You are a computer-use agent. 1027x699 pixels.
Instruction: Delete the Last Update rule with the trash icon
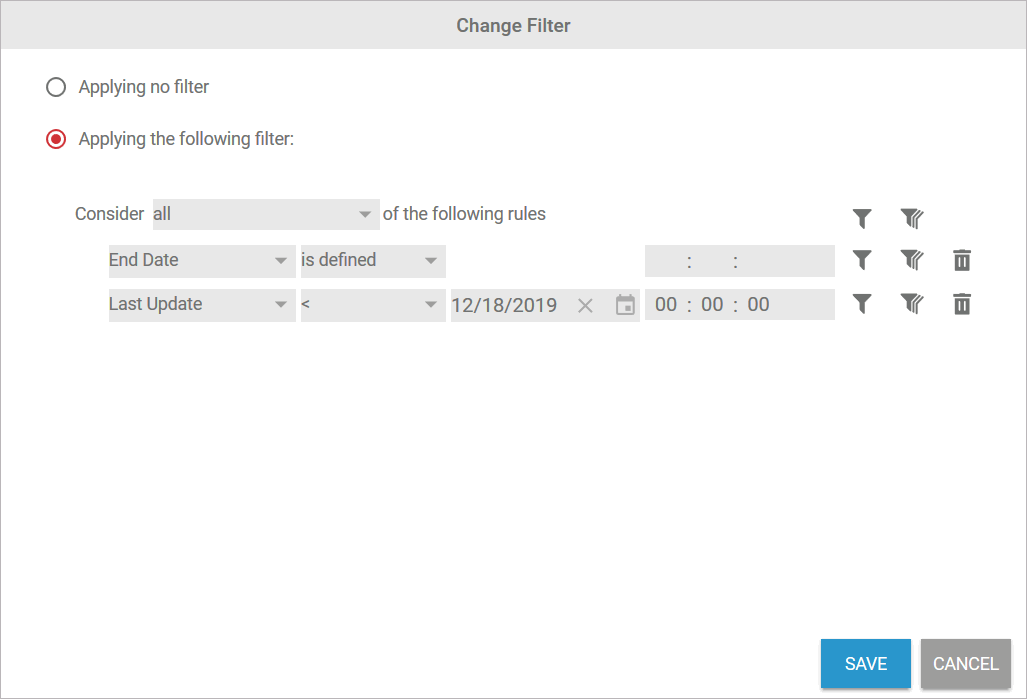click(961, 304)
